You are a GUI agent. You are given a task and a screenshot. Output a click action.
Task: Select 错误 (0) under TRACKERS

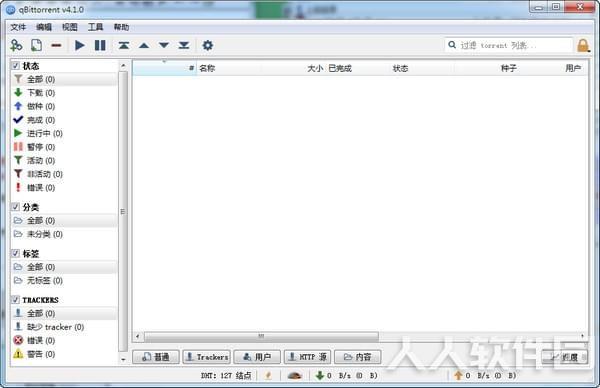(64, 340)
